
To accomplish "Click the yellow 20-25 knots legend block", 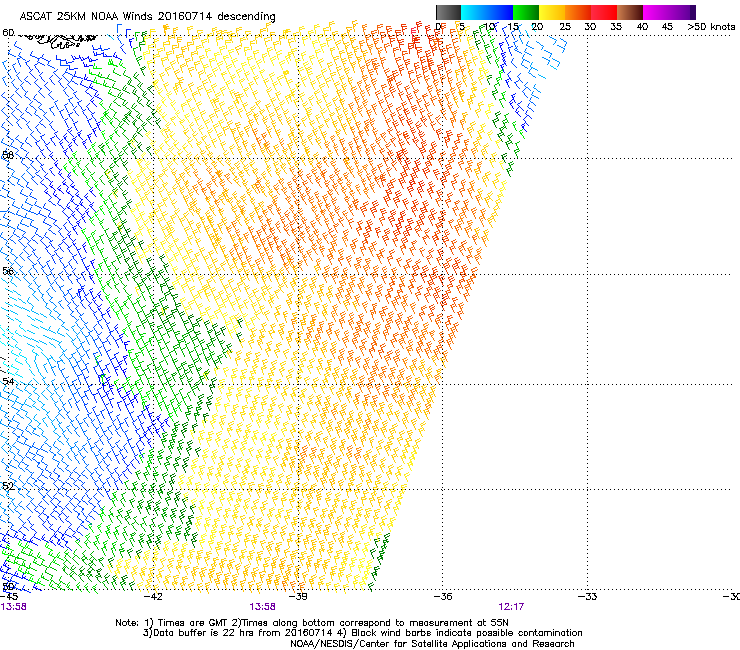I will point(552,12).
